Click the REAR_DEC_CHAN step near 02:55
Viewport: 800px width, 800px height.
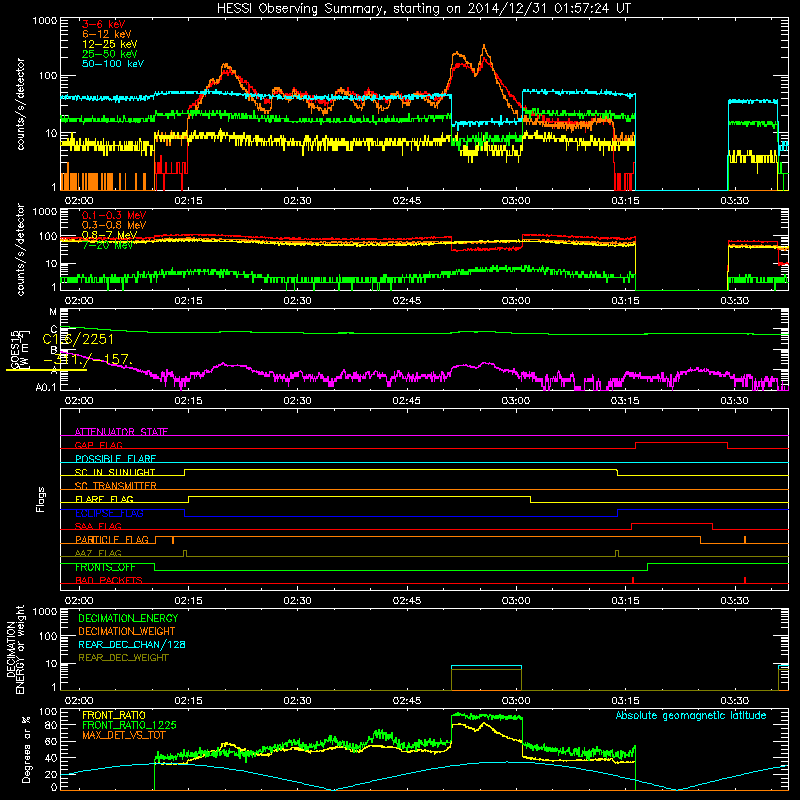486,666
